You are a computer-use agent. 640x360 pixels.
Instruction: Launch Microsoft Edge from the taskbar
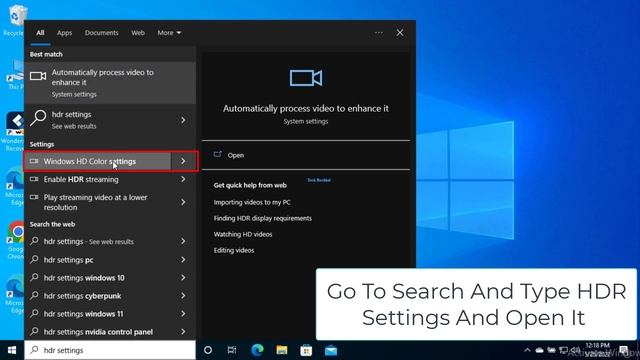[x=257, y=350]
